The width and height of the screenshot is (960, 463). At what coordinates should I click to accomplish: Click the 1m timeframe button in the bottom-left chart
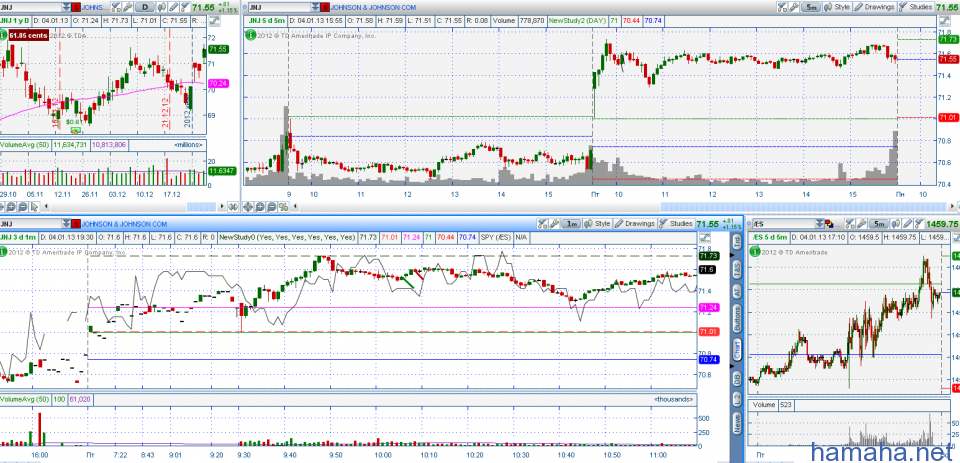[571, 224]
